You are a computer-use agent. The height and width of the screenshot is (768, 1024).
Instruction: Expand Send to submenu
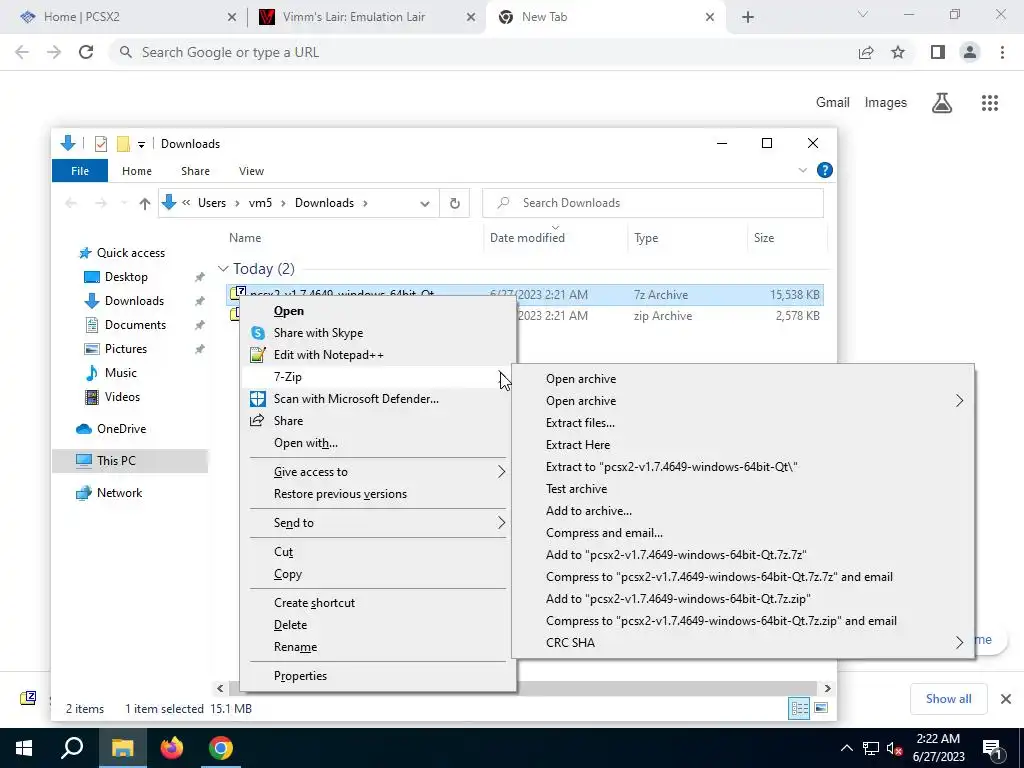501,522
